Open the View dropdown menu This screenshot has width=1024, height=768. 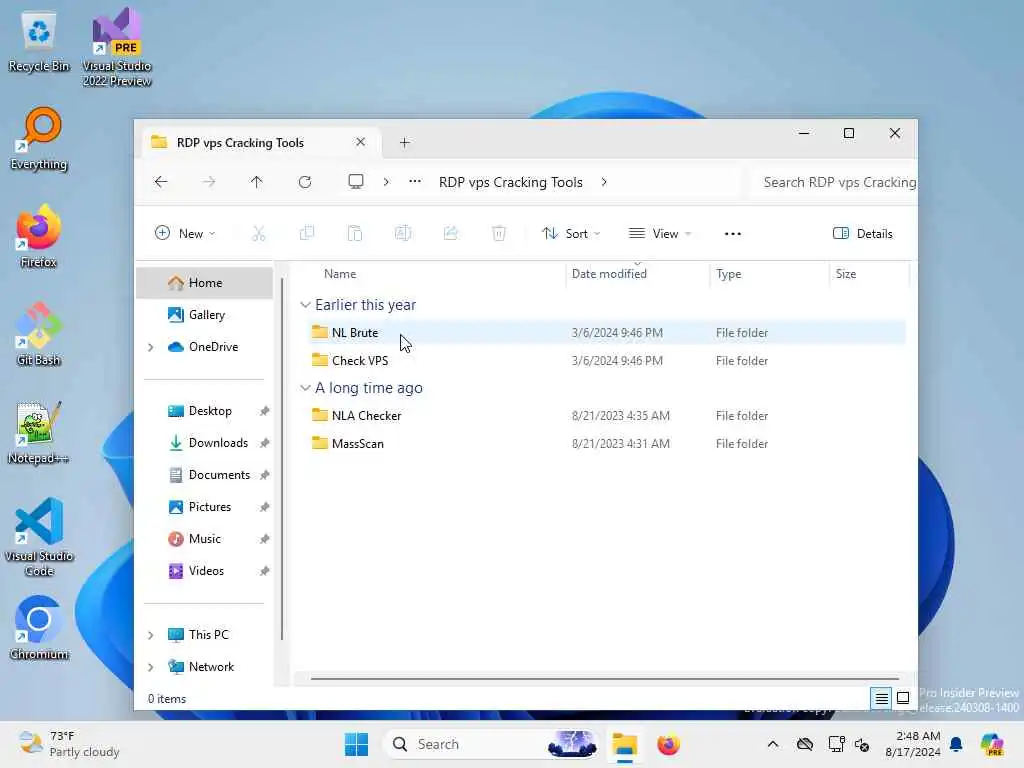pos(660,234)
